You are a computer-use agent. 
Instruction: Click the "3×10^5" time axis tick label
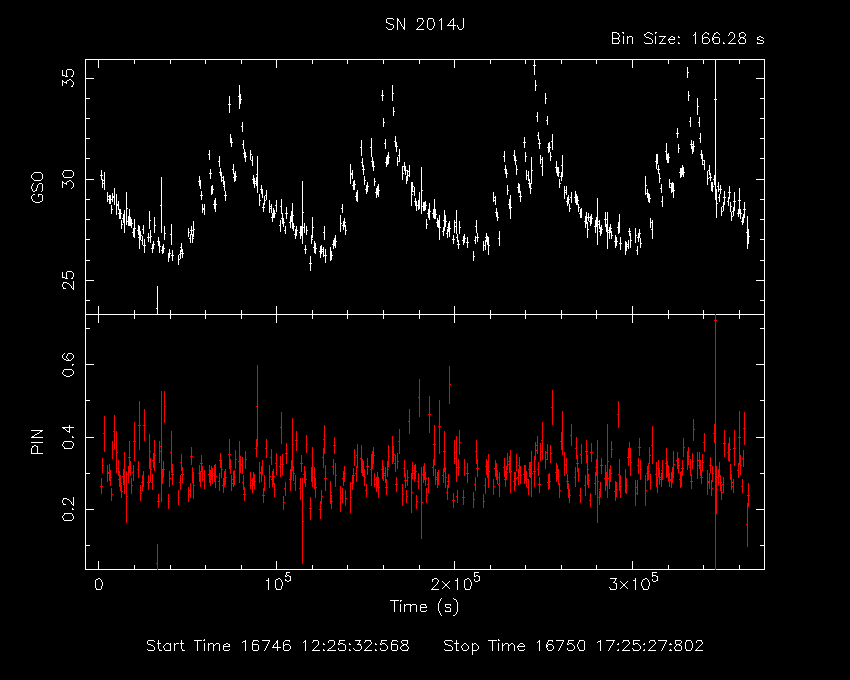pos(634,583)
